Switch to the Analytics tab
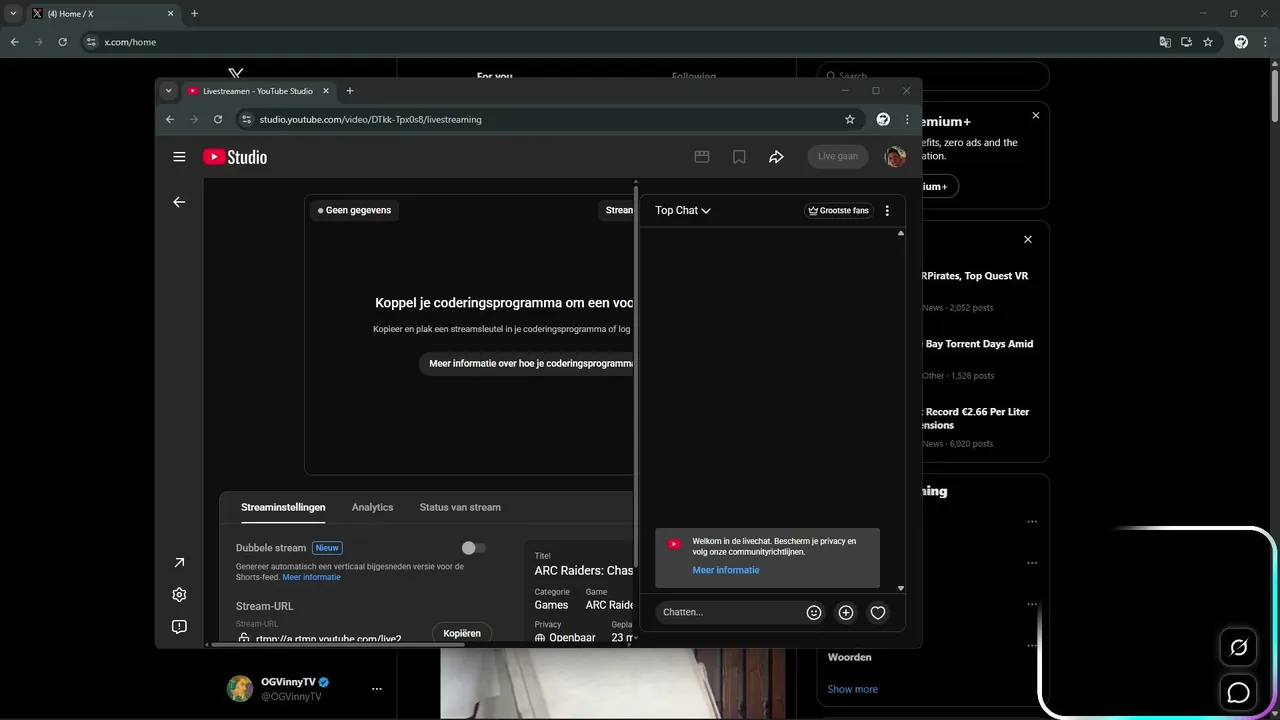The width and height of the screenshot is (1280, 720). pos(372,507)
